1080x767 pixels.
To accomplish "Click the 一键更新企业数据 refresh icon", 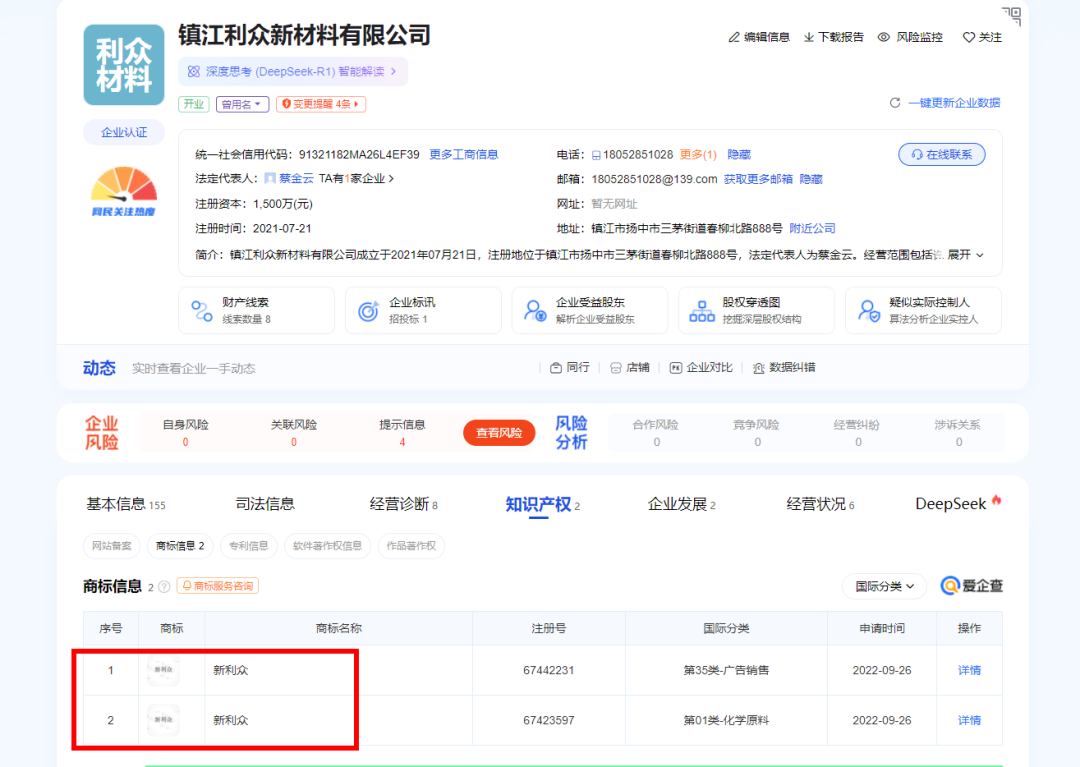I will (x=895, y=103).
